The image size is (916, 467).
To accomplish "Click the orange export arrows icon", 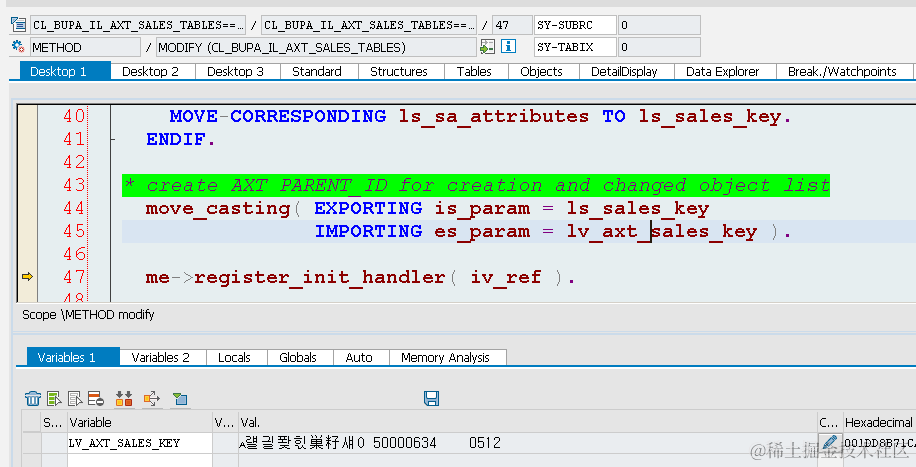I will (152, 399).
